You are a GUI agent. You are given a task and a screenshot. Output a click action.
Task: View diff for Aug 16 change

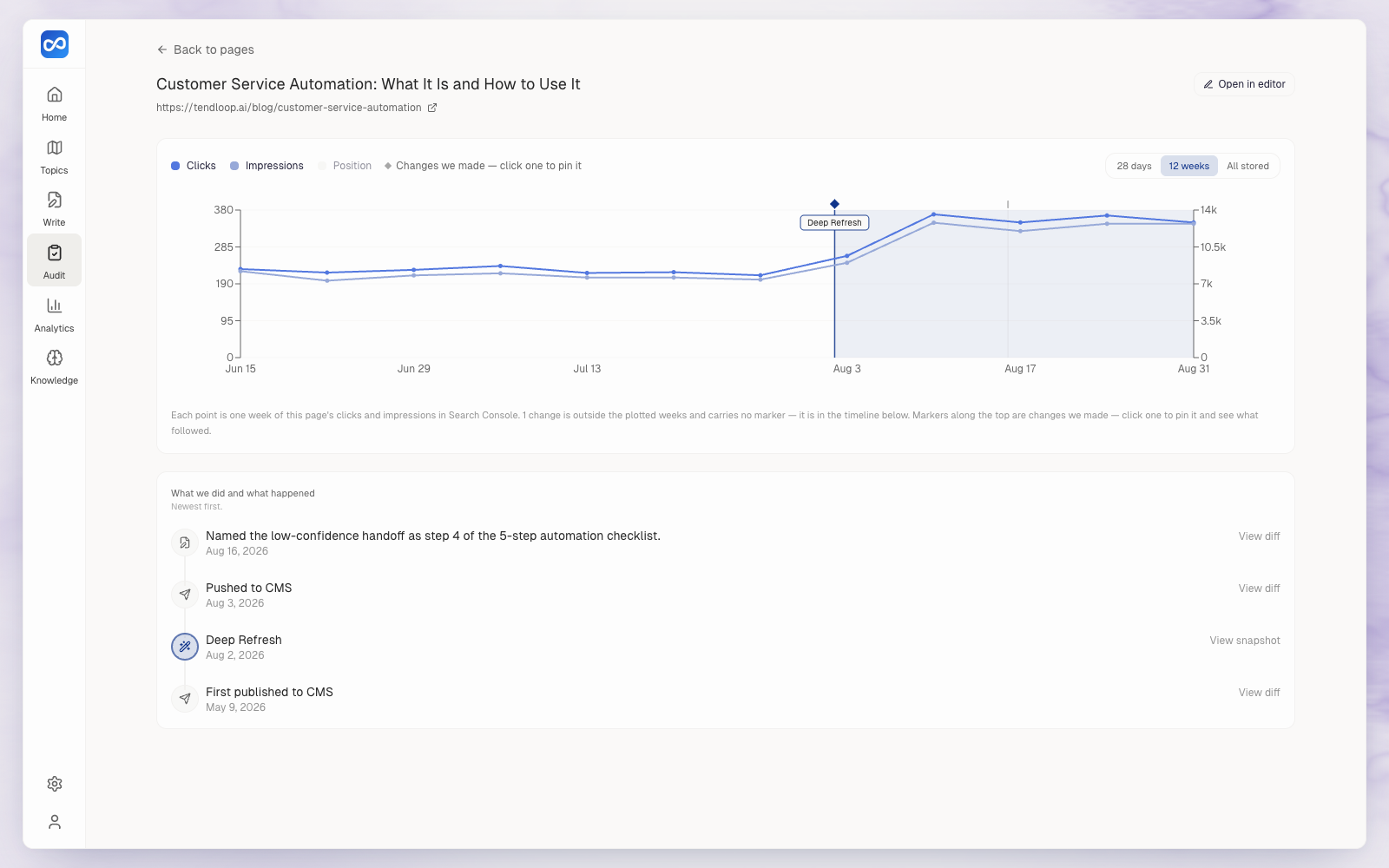point(1259,536)
